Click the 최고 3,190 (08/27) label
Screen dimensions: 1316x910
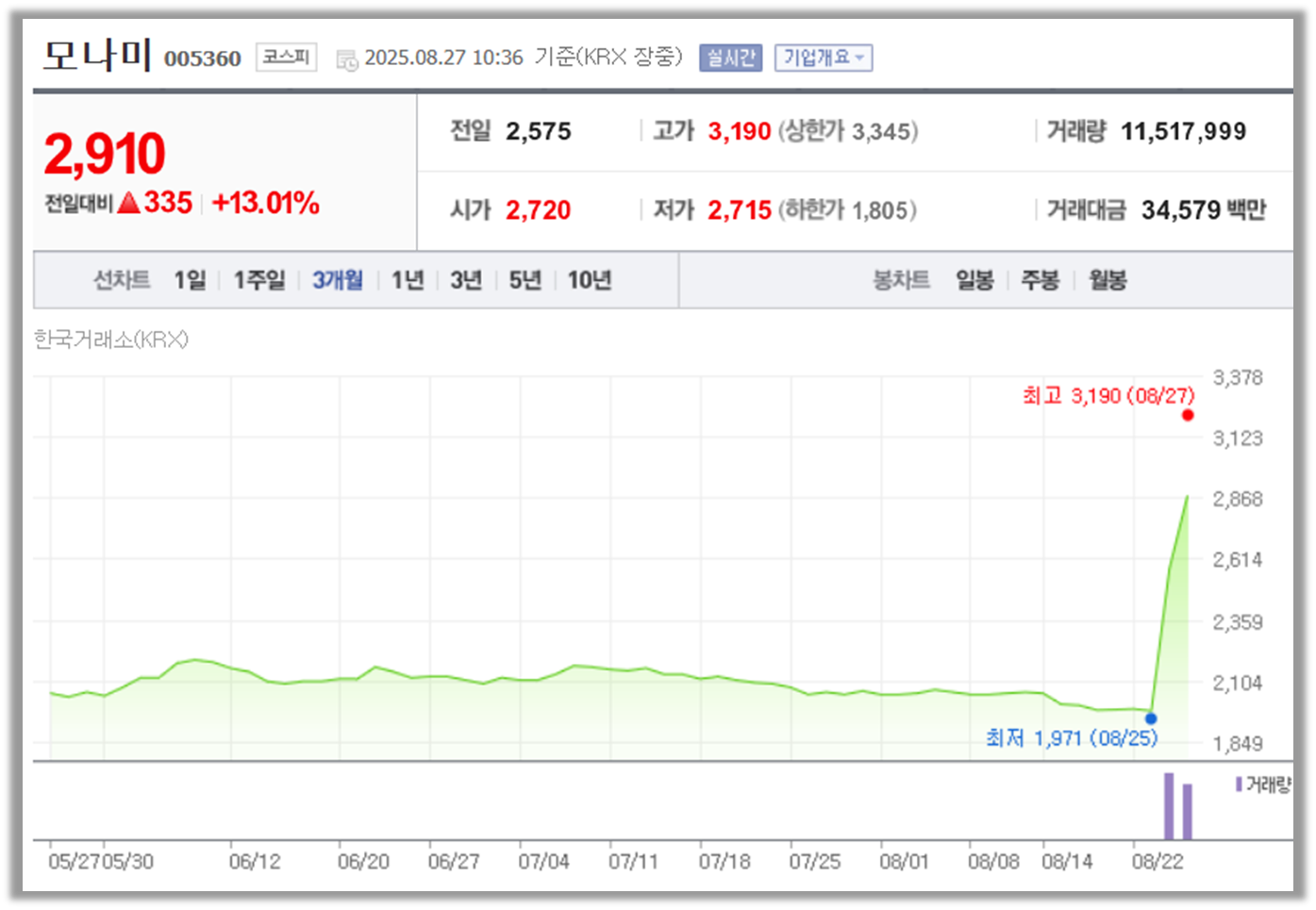(1108, 395)
